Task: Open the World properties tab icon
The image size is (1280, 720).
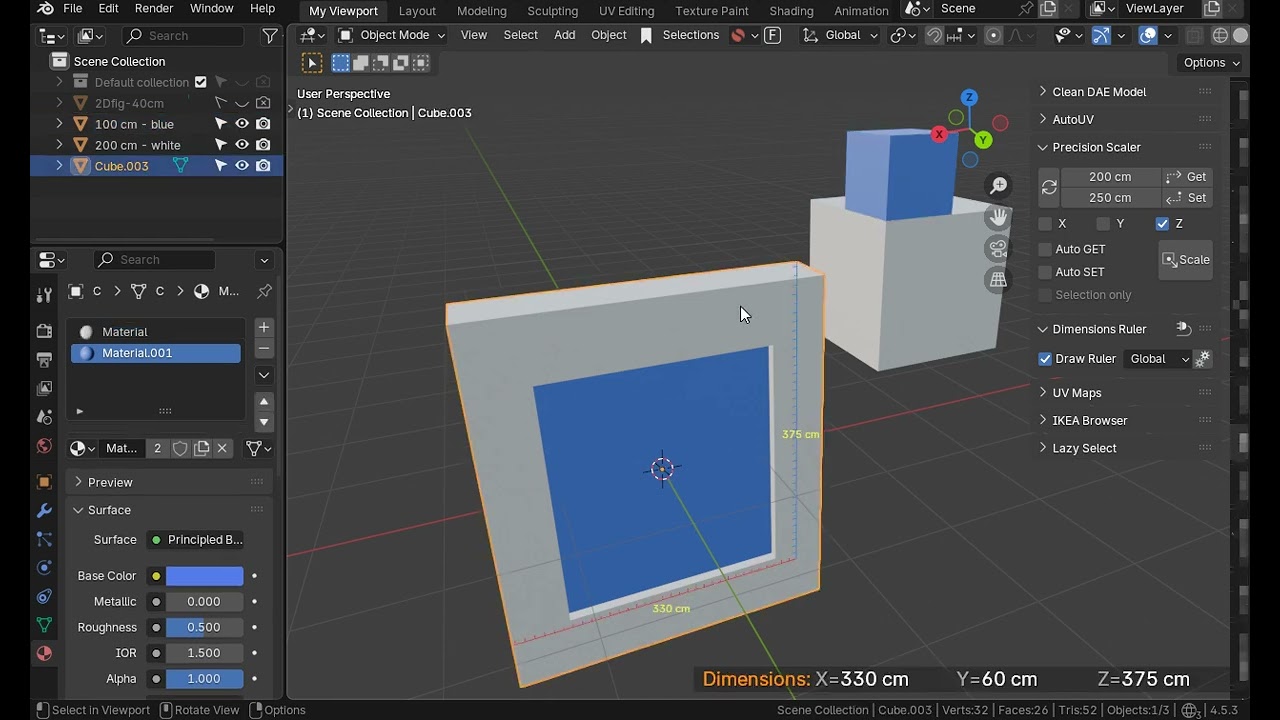Action: tap(44, 446)
